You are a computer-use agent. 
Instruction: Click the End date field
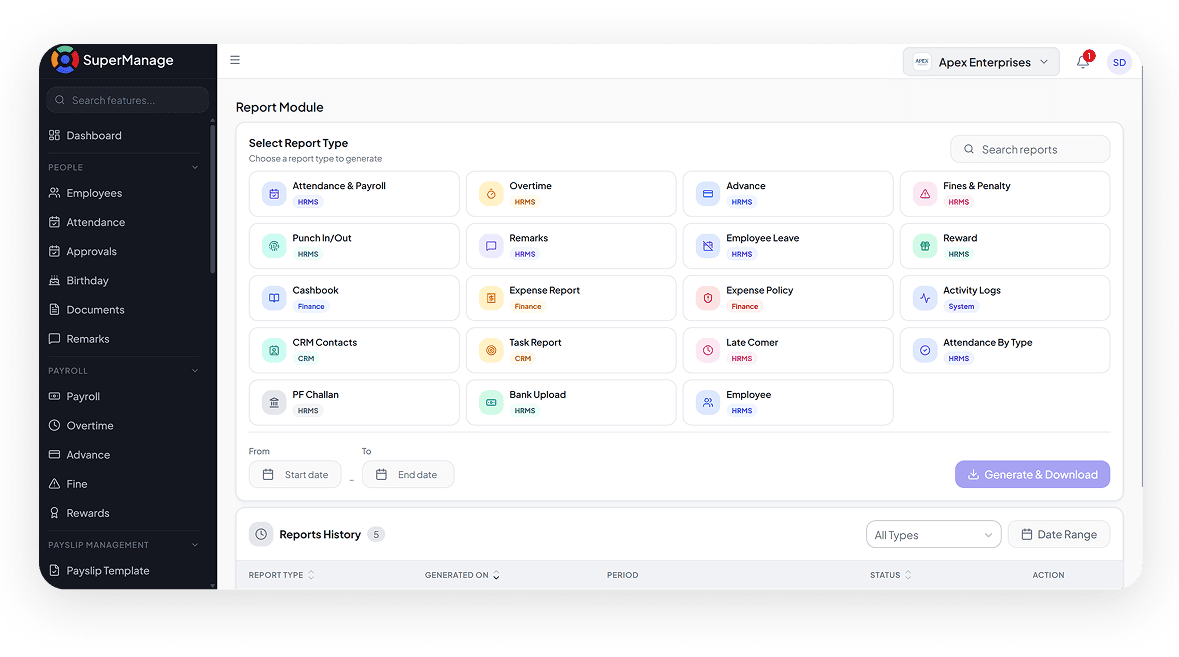[408, 474]
